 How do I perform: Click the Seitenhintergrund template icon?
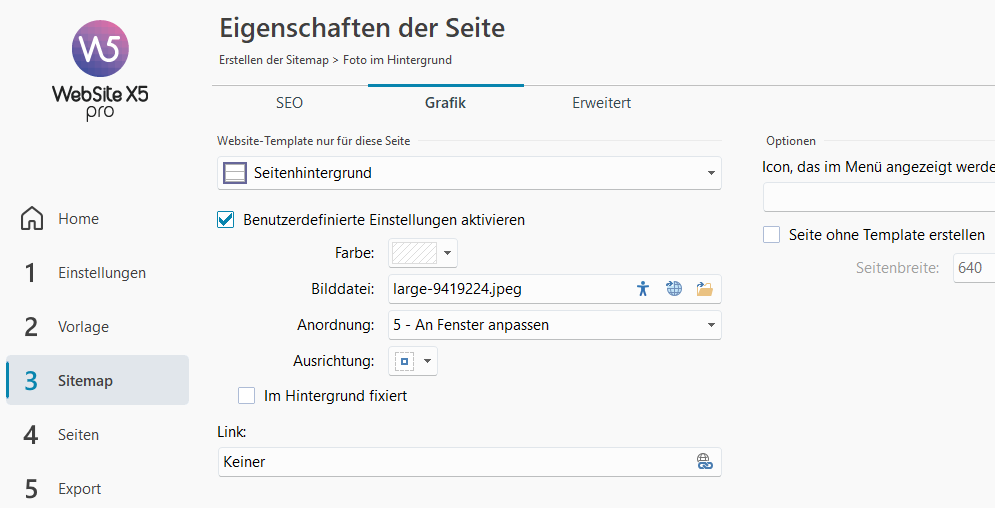click(x=234, y=173)
